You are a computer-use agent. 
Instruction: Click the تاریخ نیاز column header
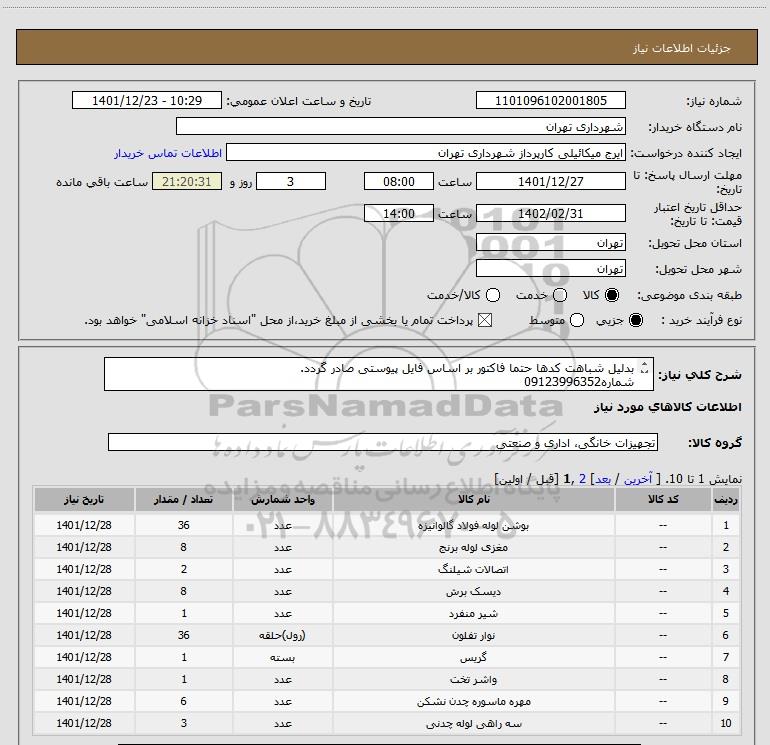(x=84, y=499)
